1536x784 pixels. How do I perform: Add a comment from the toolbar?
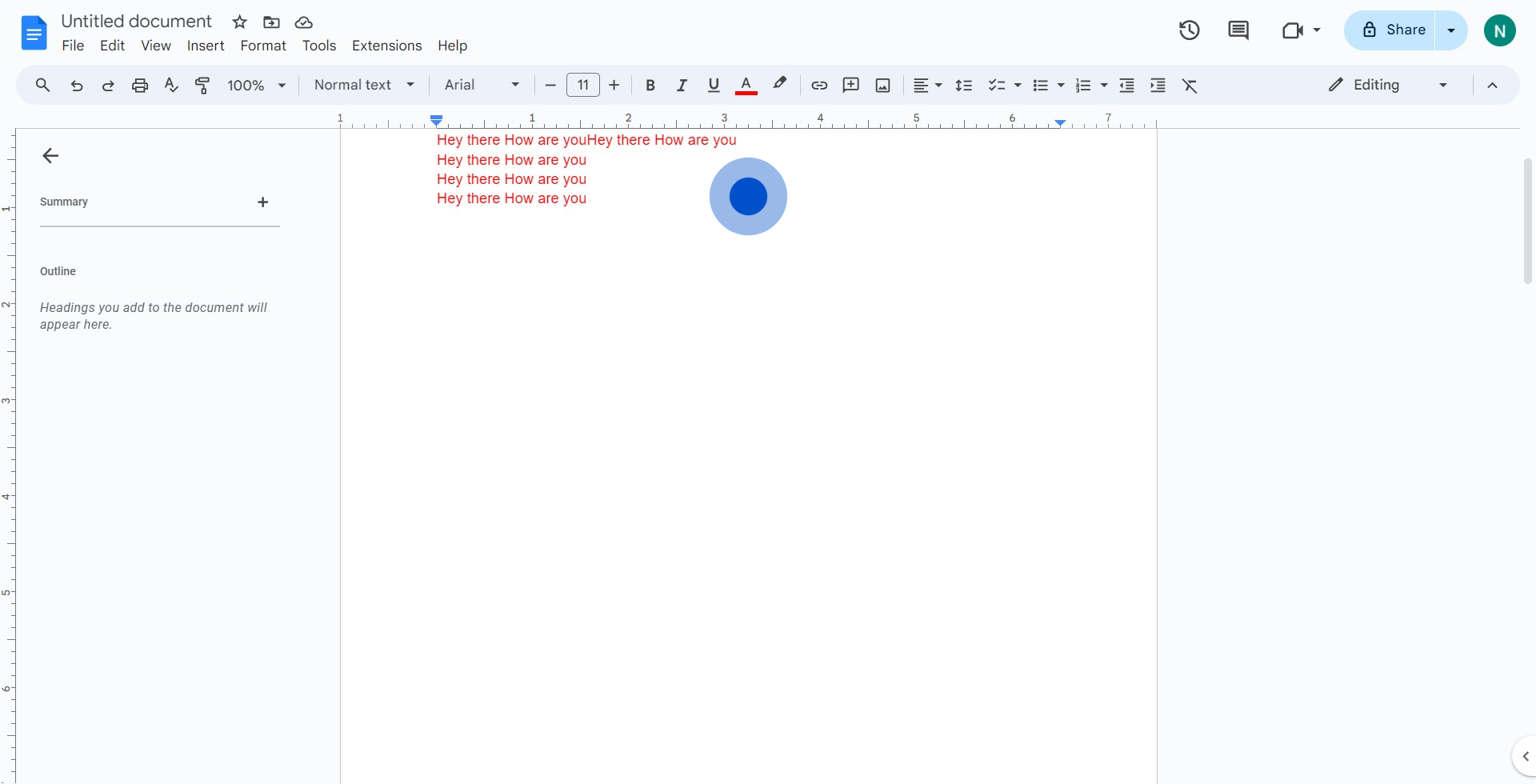click(x=851, y=85)
